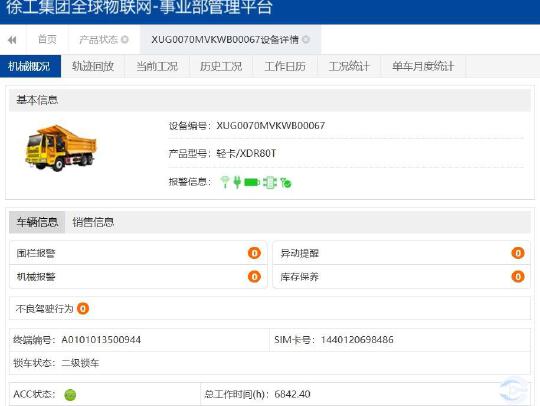
Task: Click the double-arrow tab scroll-back icon
Action: pyautogui.click(x=12, y=40)
